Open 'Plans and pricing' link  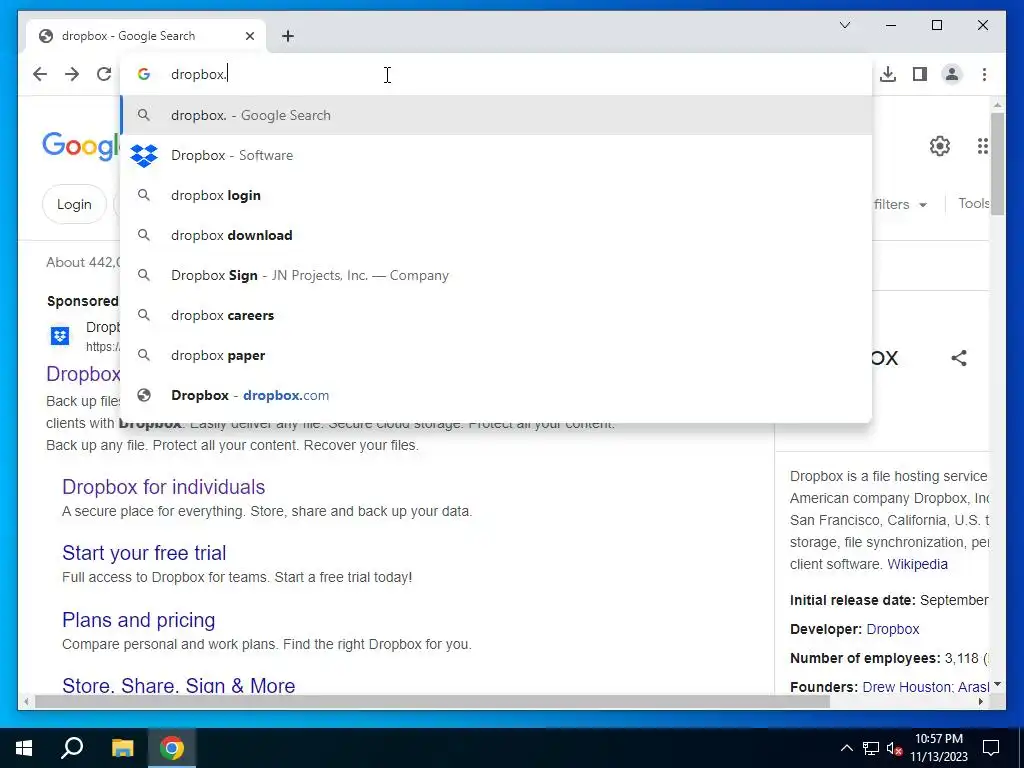click(x=138, y=620)
